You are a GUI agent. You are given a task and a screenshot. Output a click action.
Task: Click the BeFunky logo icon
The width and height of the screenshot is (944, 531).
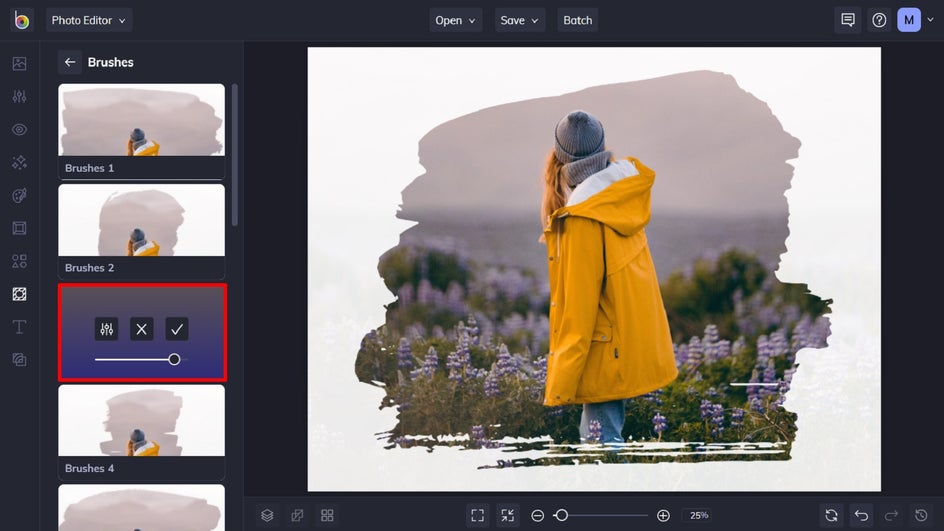click(x=22, y=20)
